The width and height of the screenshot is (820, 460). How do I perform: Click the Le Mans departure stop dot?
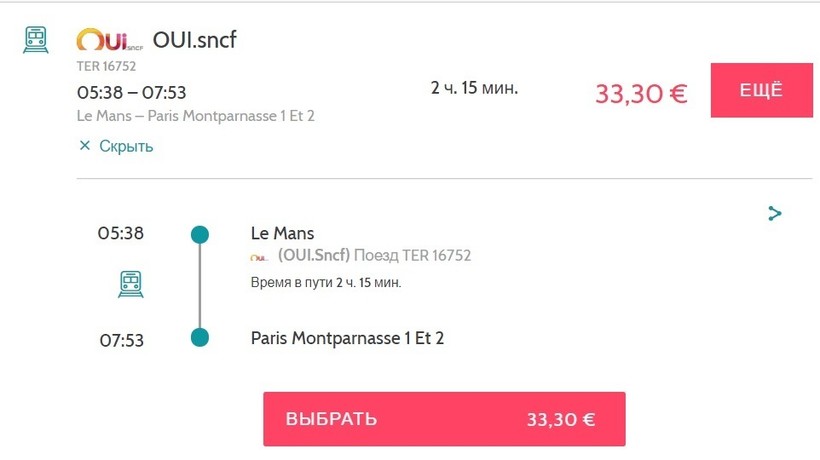point(200,235)
